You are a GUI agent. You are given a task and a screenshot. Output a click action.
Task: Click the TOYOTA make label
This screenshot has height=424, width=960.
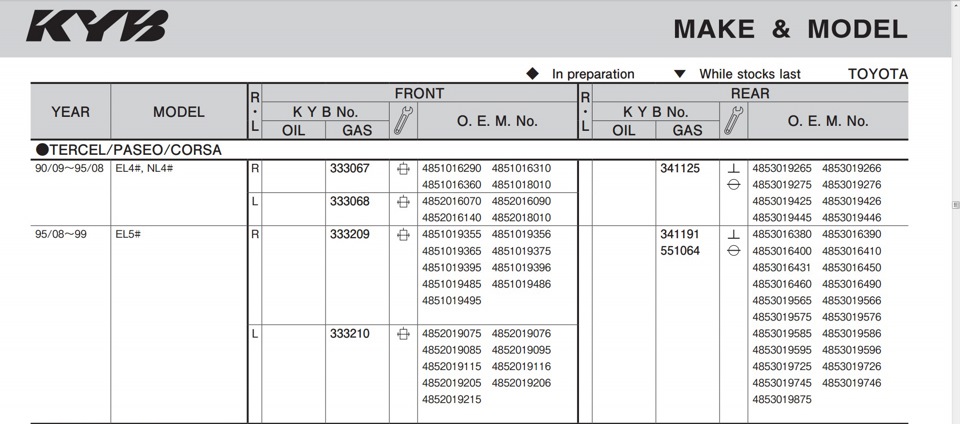[877, 74]
